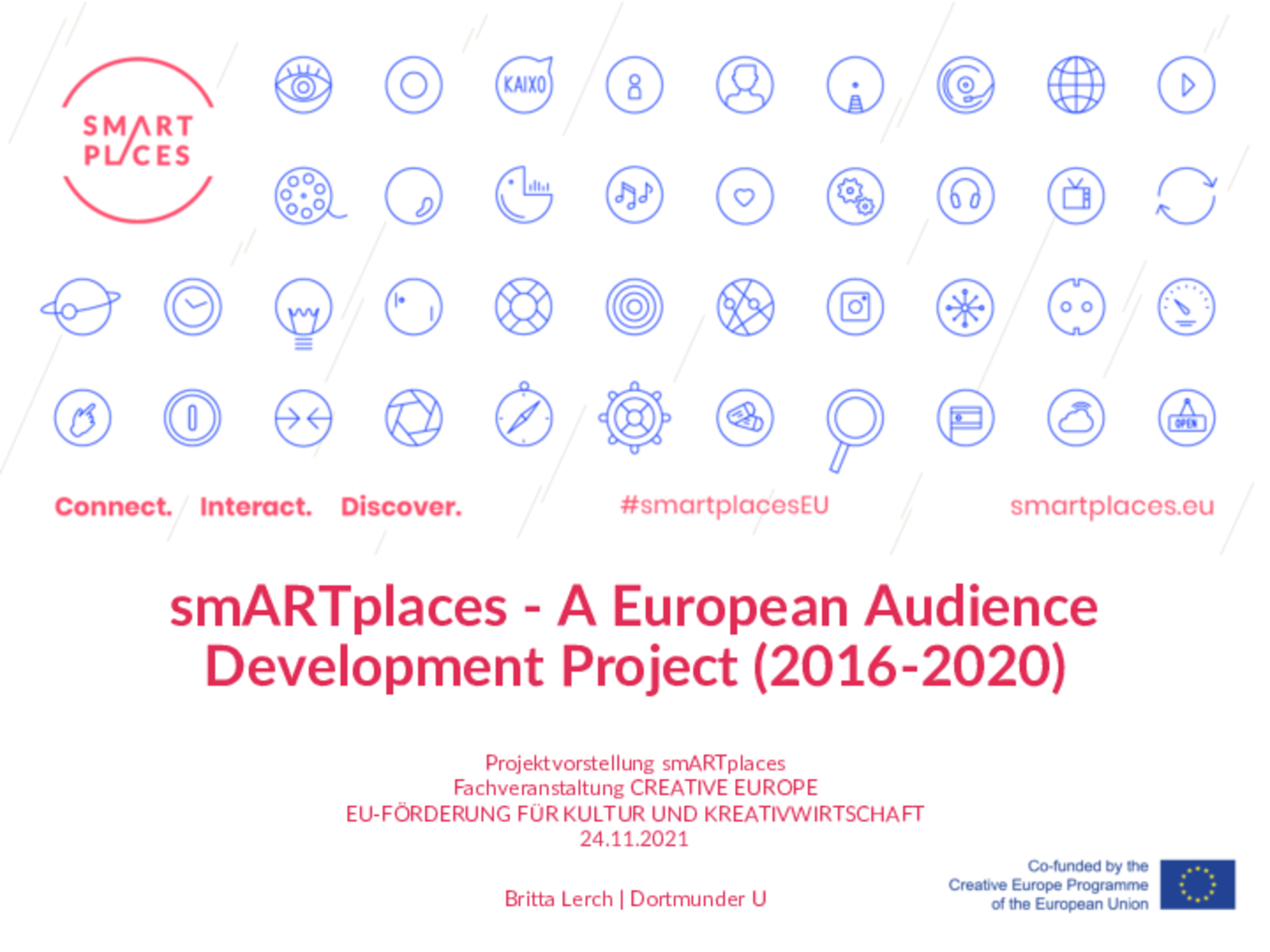
Task: Click the compass icon
Action: click(x=524, y=415)
